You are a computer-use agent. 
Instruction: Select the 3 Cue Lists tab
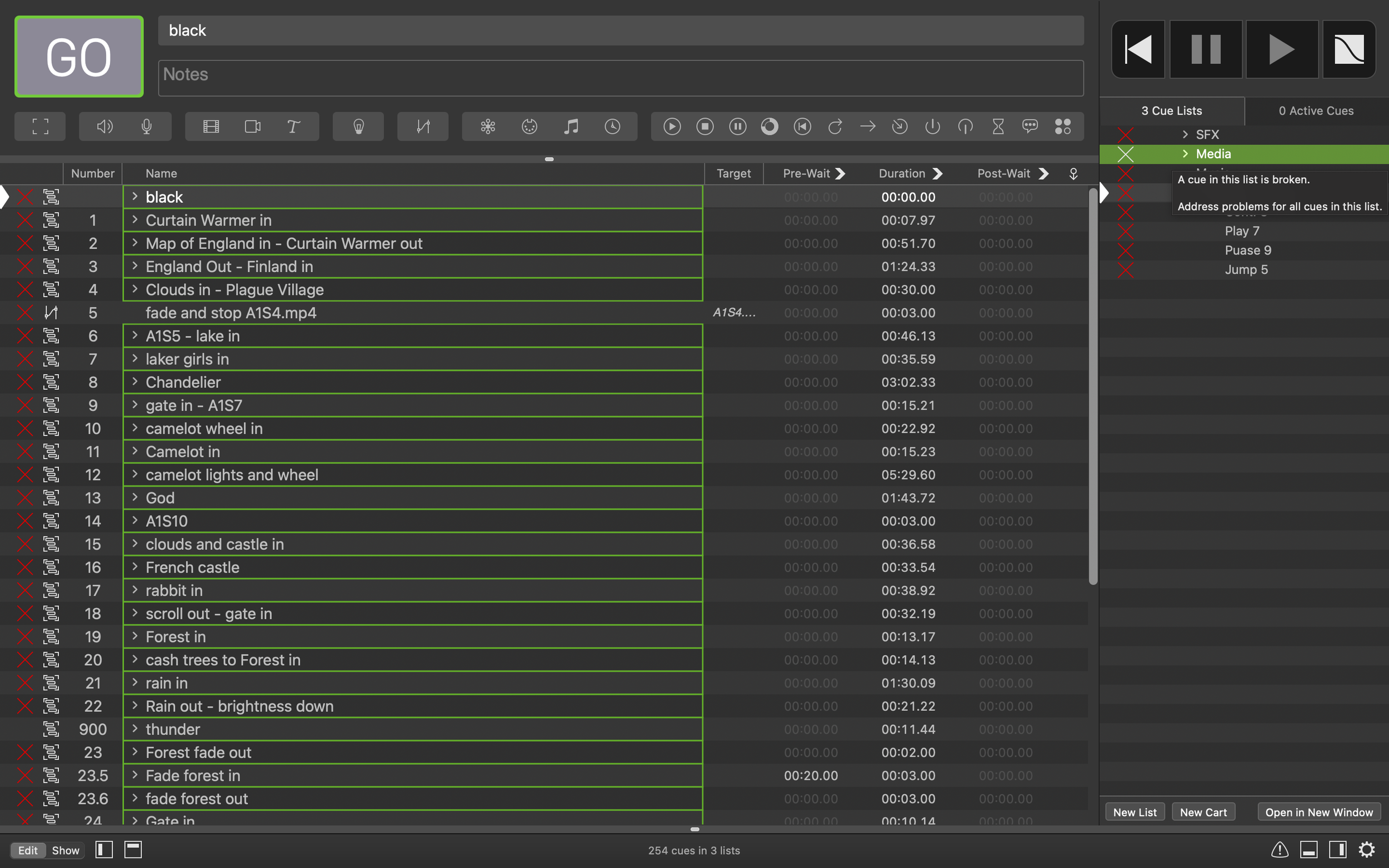click(x=1171, y=111)
